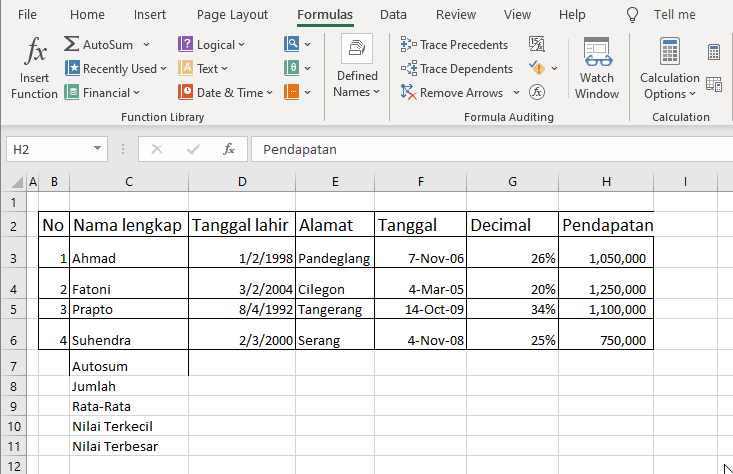
Task: Click the Tell me search box
Action: [674, 15]
